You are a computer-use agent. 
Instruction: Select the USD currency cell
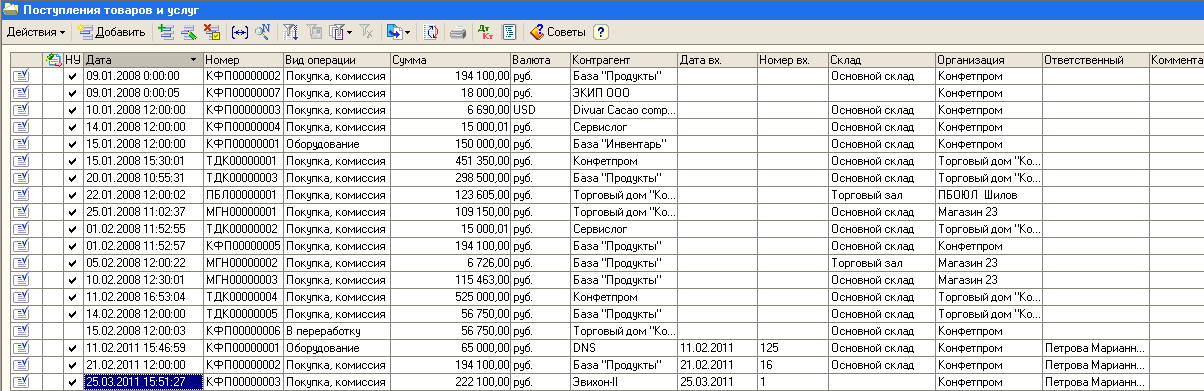(540, 110)
